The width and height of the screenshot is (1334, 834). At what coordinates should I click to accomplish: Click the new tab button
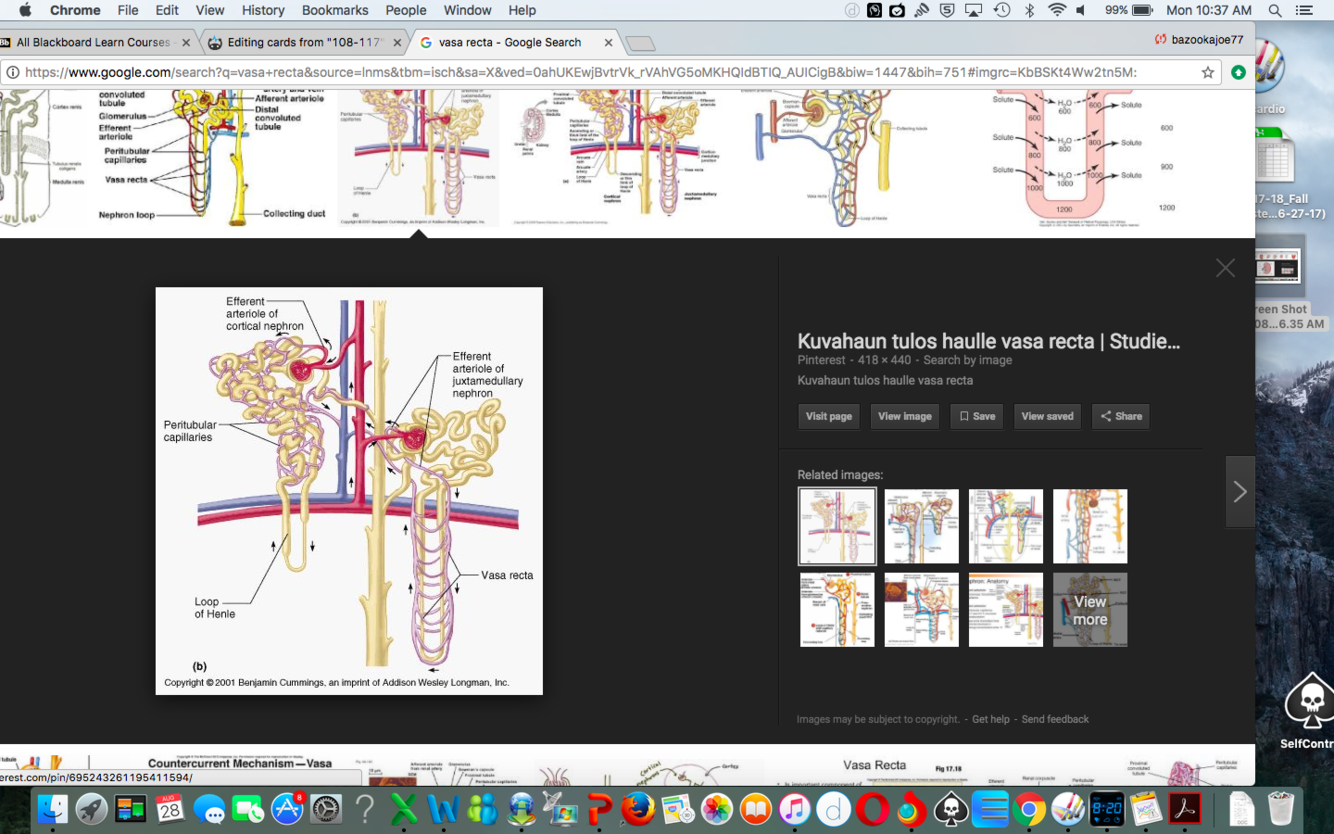641,43
